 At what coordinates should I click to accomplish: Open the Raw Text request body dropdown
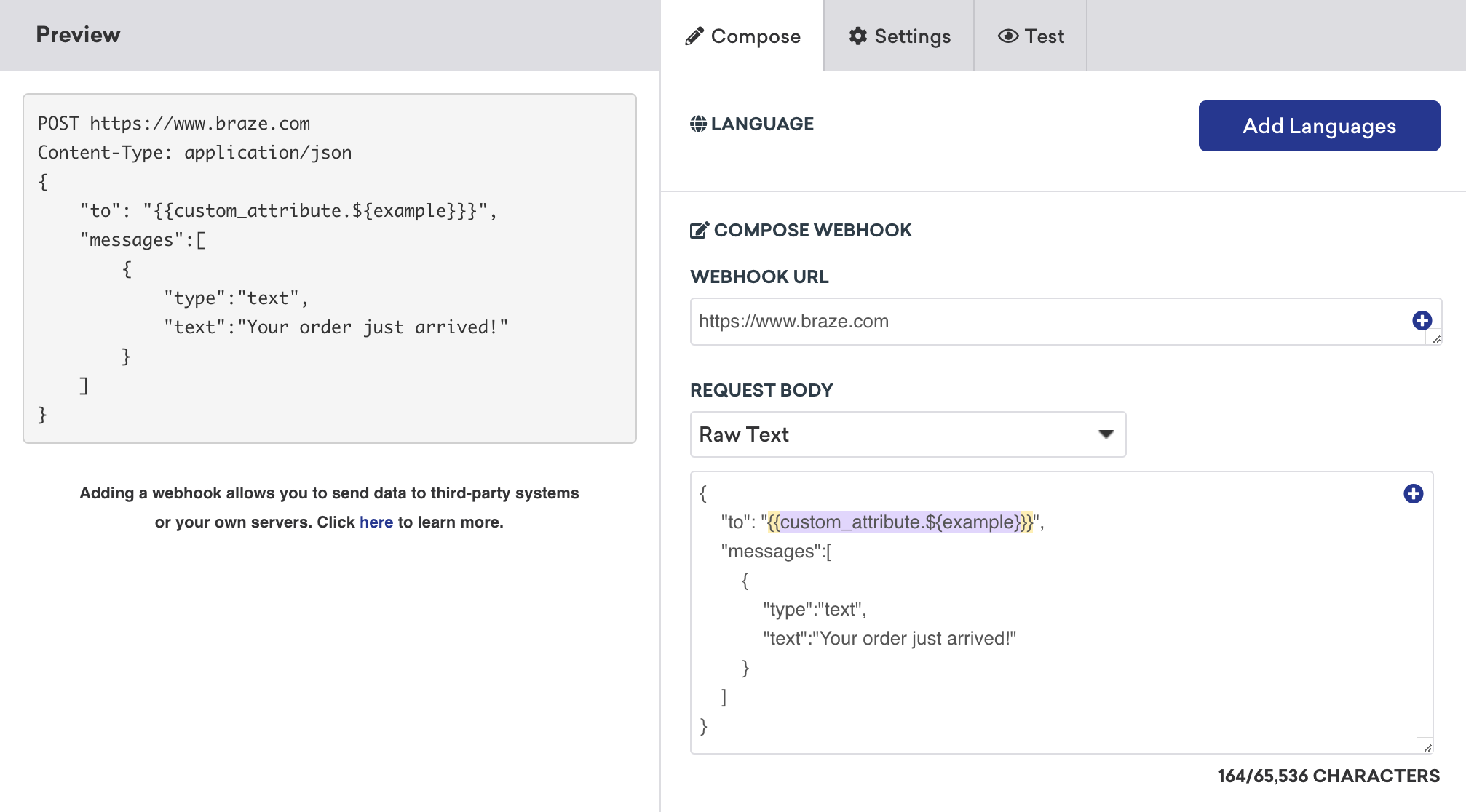908,434
